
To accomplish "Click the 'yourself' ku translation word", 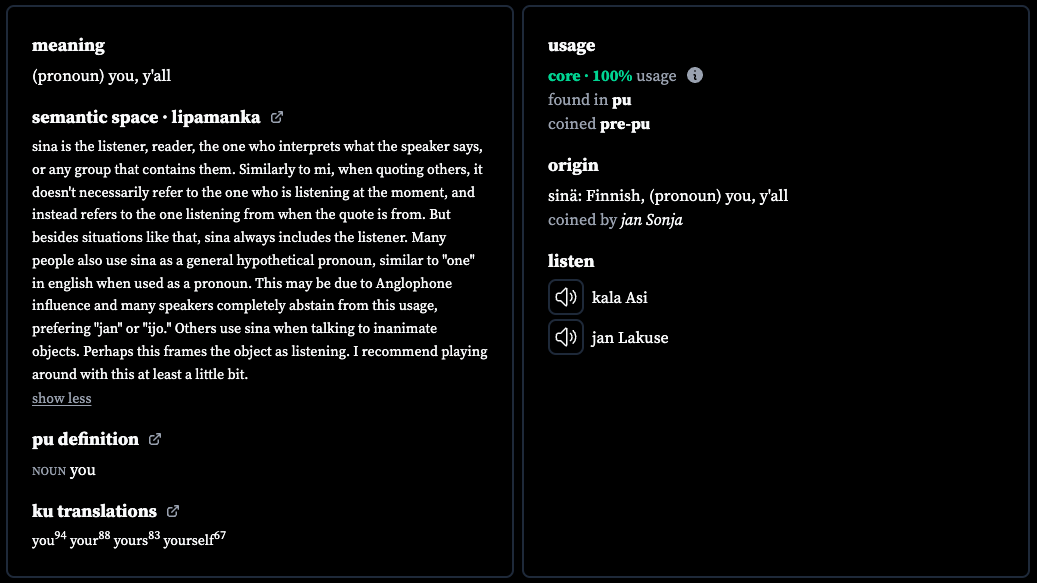I will coord(188,540).
